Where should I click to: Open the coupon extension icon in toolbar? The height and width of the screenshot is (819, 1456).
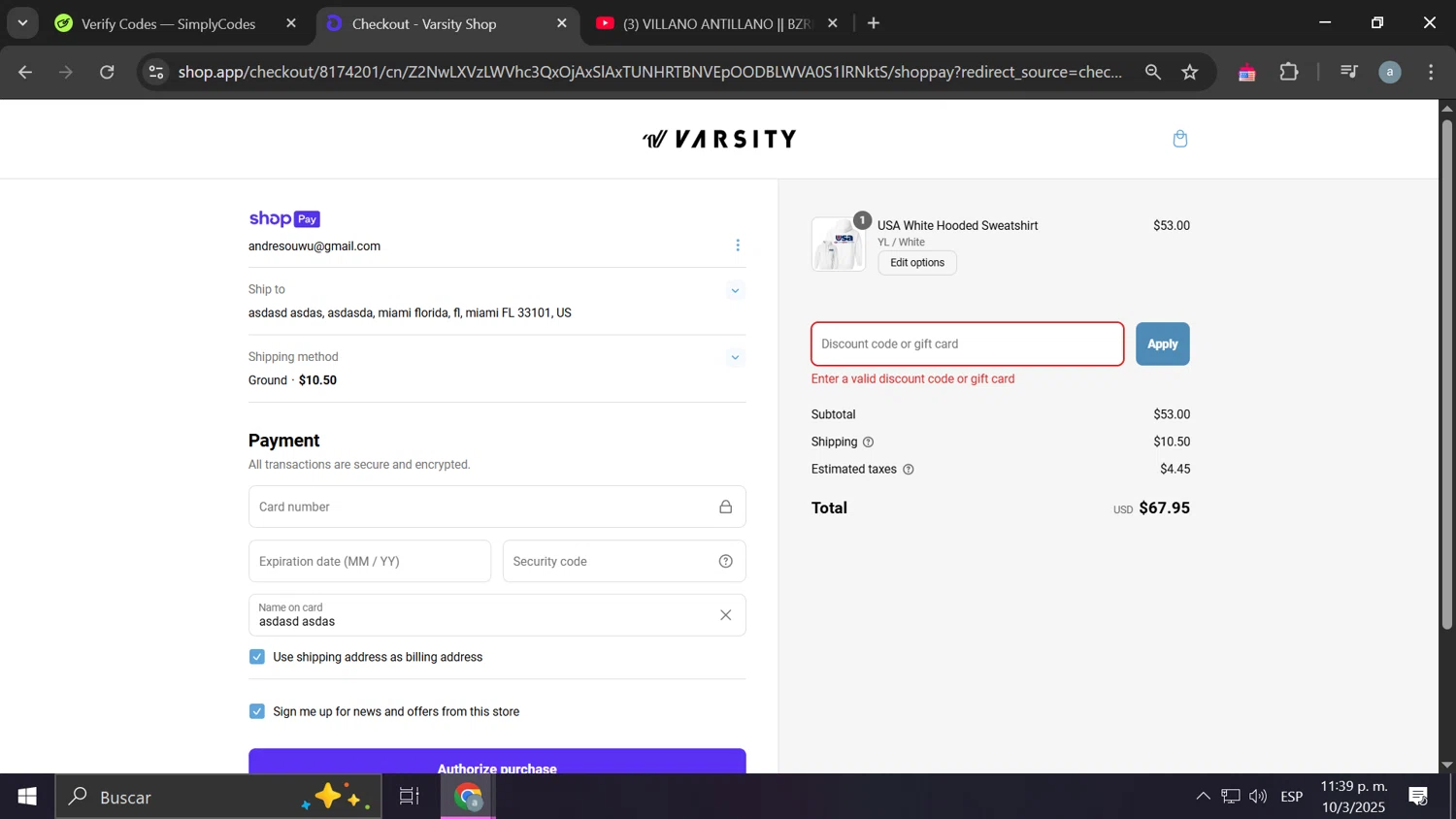(1247, 72)
